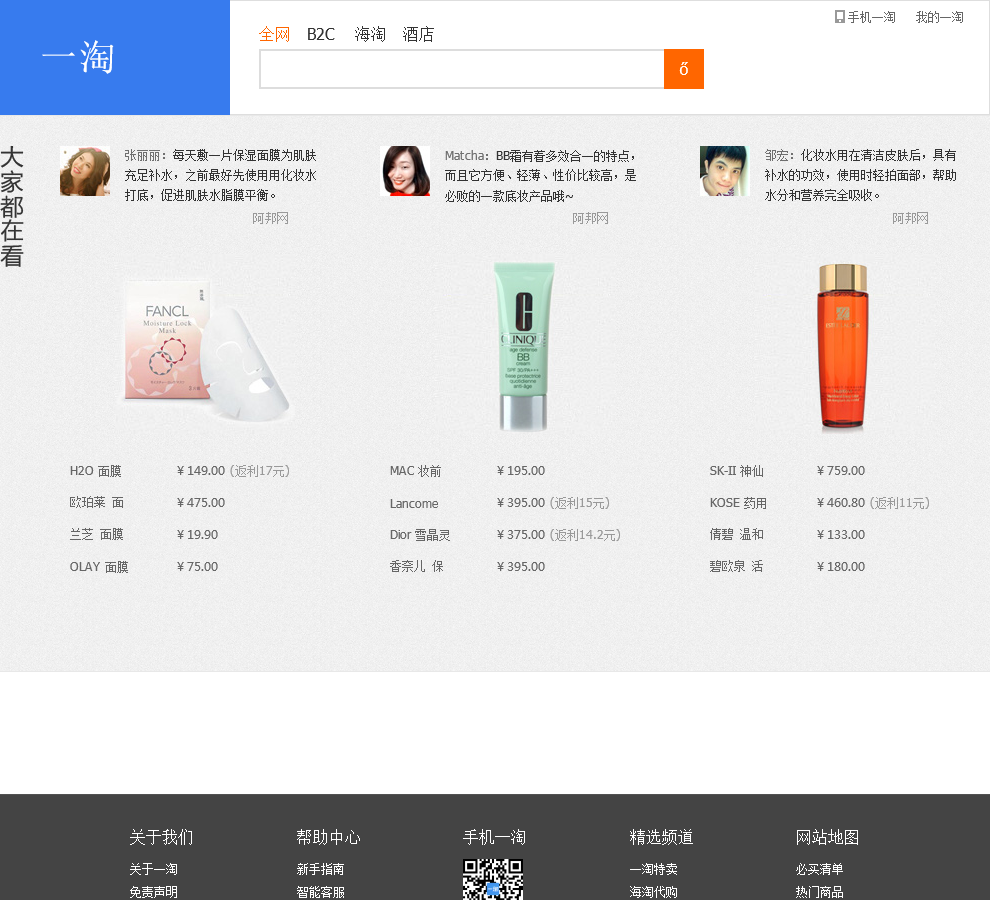This screenshot has height=900, width=990.
Task: Click the ¥75.00 price text
Action: point(198,567)
